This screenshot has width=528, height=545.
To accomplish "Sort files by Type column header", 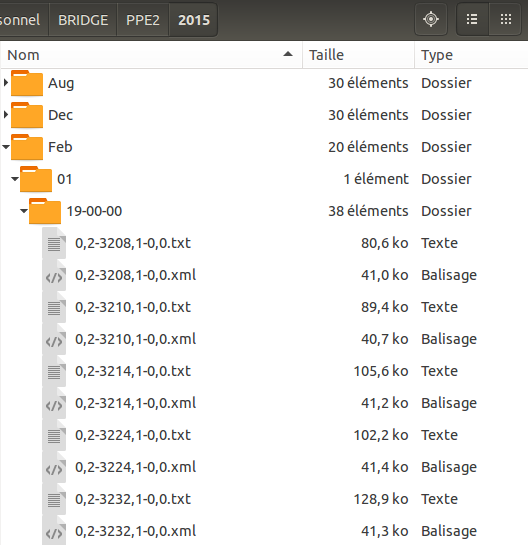I will pyautogui.click(x=471, y=55).
